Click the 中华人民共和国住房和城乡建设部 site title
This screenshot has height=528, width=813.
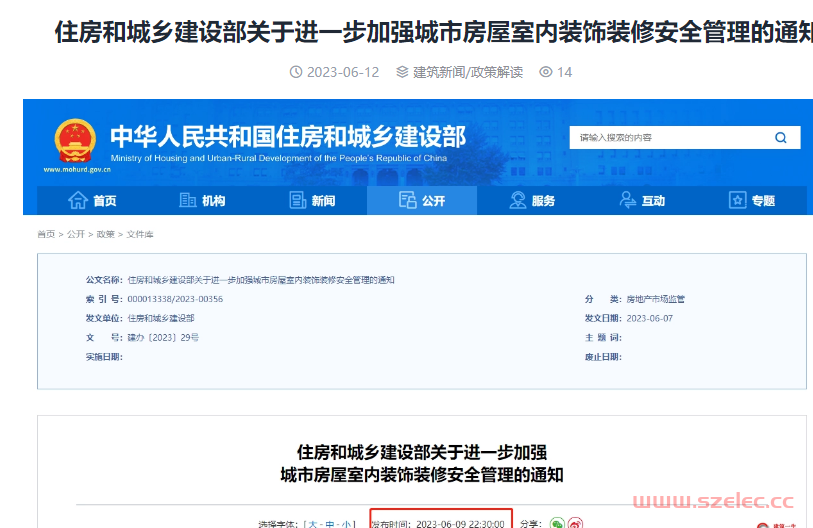[288, 136]
